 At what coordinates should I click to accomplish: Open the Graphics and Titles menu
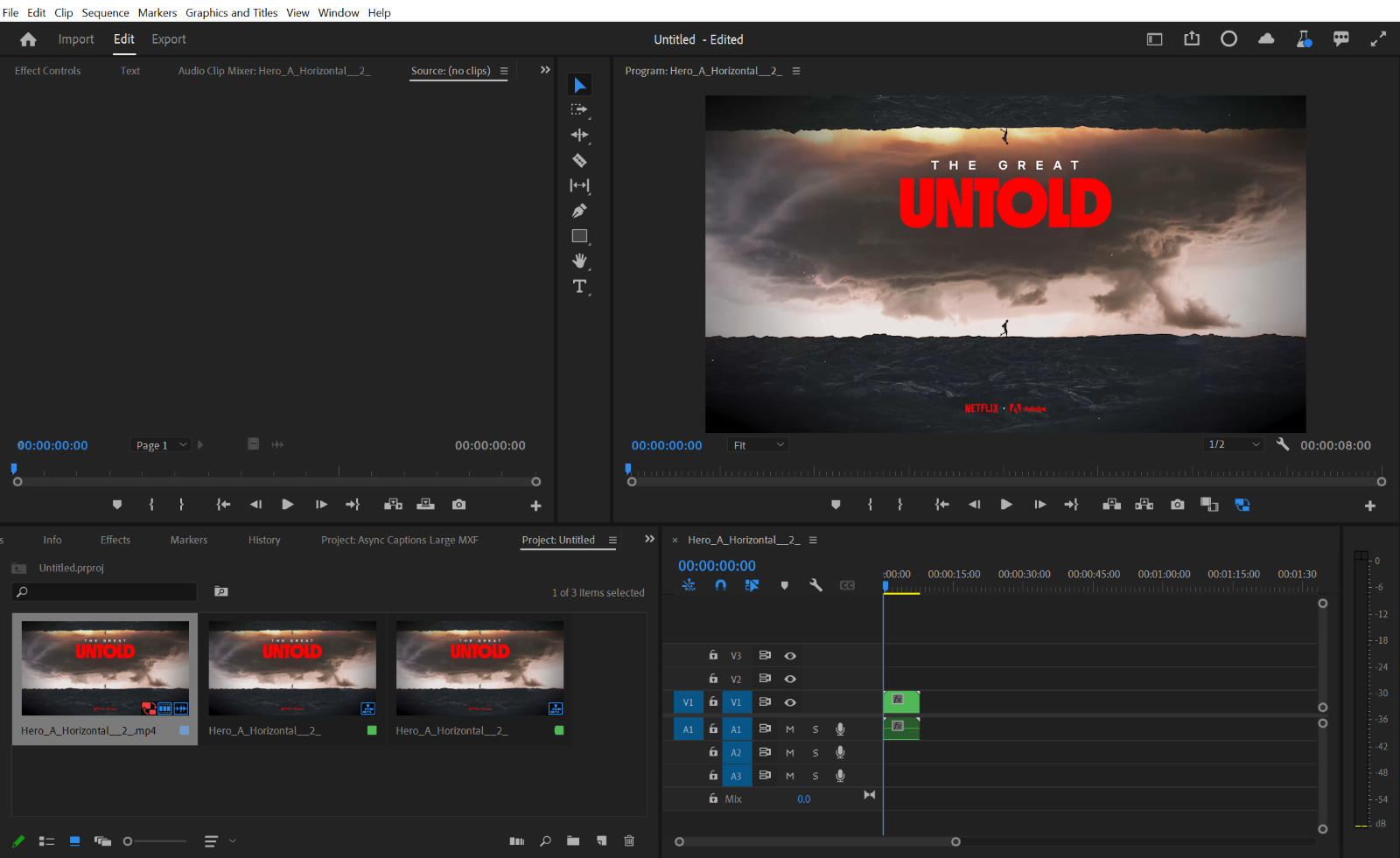coord(231,12)
